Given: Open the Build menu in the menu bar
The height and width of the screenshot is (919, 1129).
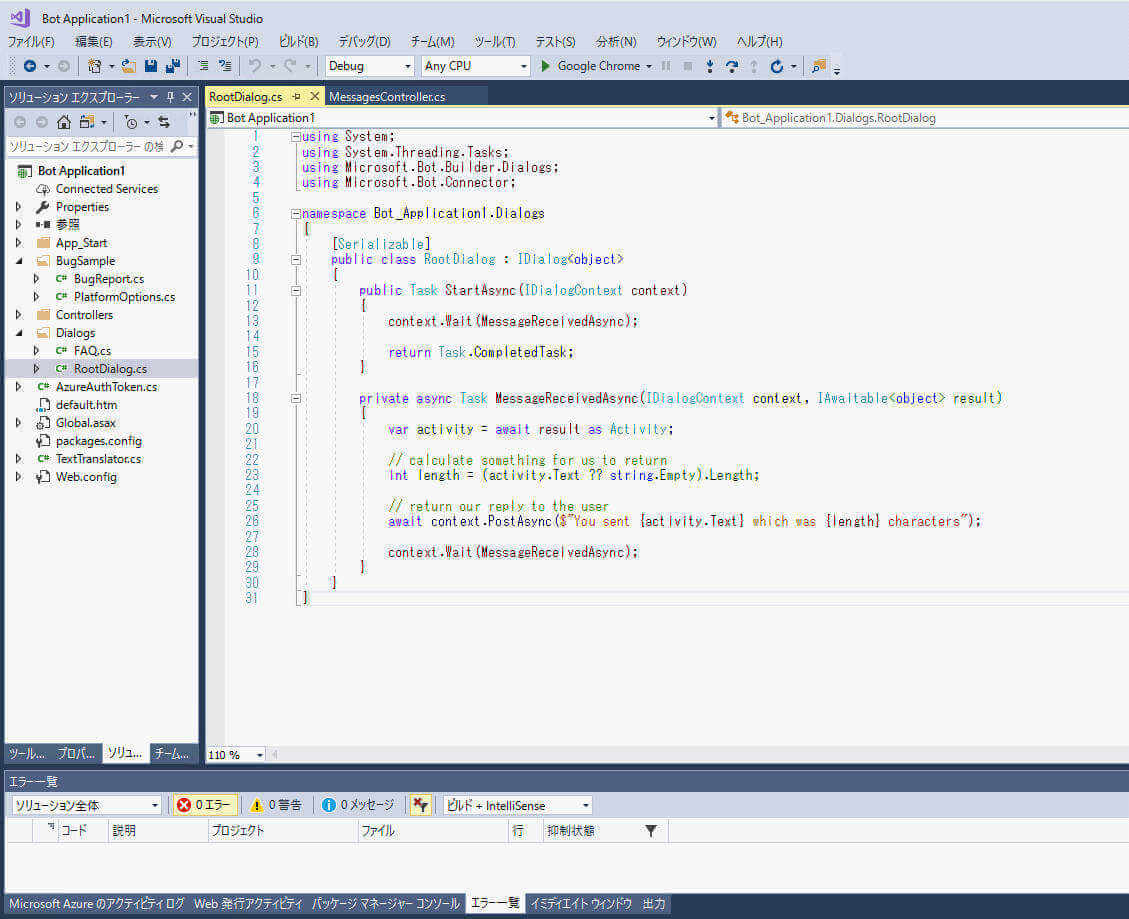Looking at the screenshot, I should [x=298, y=41].
